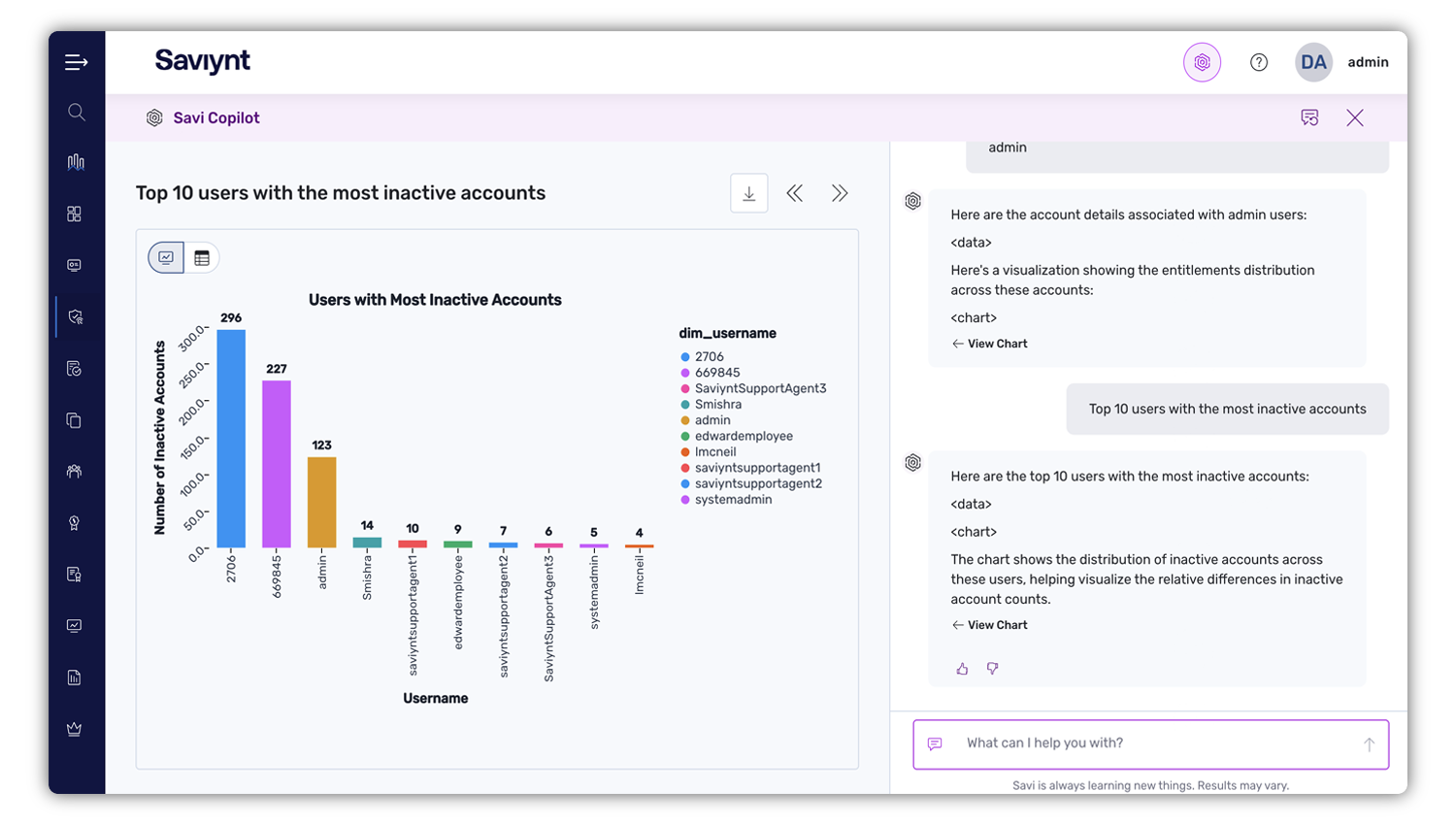Click the admin username label in header
The image size is (1456, 825).
click(x=1368, y=62)
